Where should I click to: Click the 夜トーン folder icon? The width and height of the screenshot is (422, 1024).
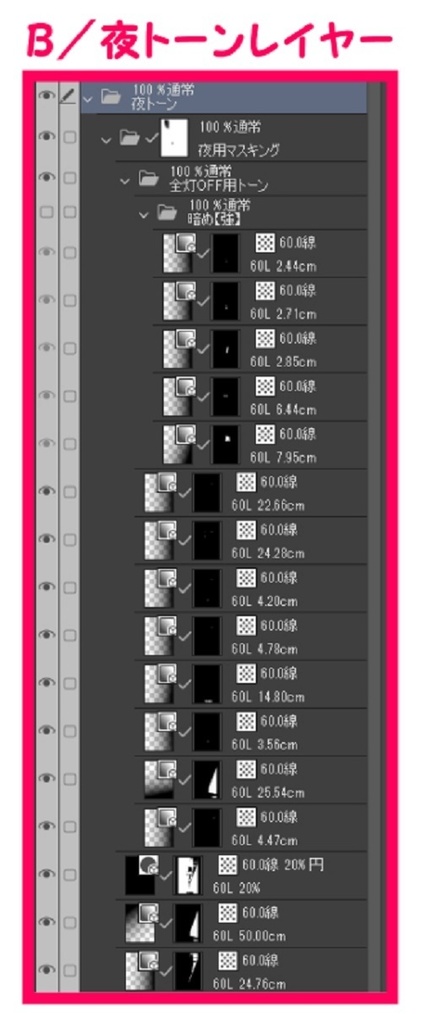tap(111, 97)
